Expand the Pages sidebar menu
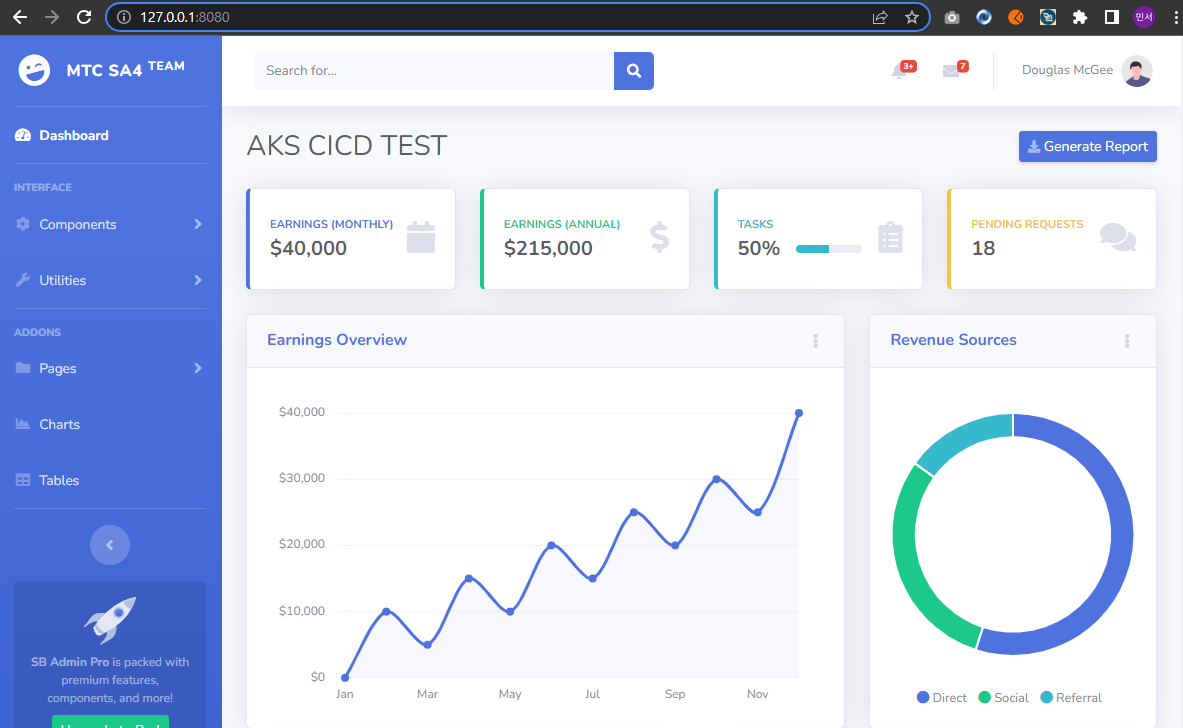1183x728 pixels. click(x=110, y=368)
